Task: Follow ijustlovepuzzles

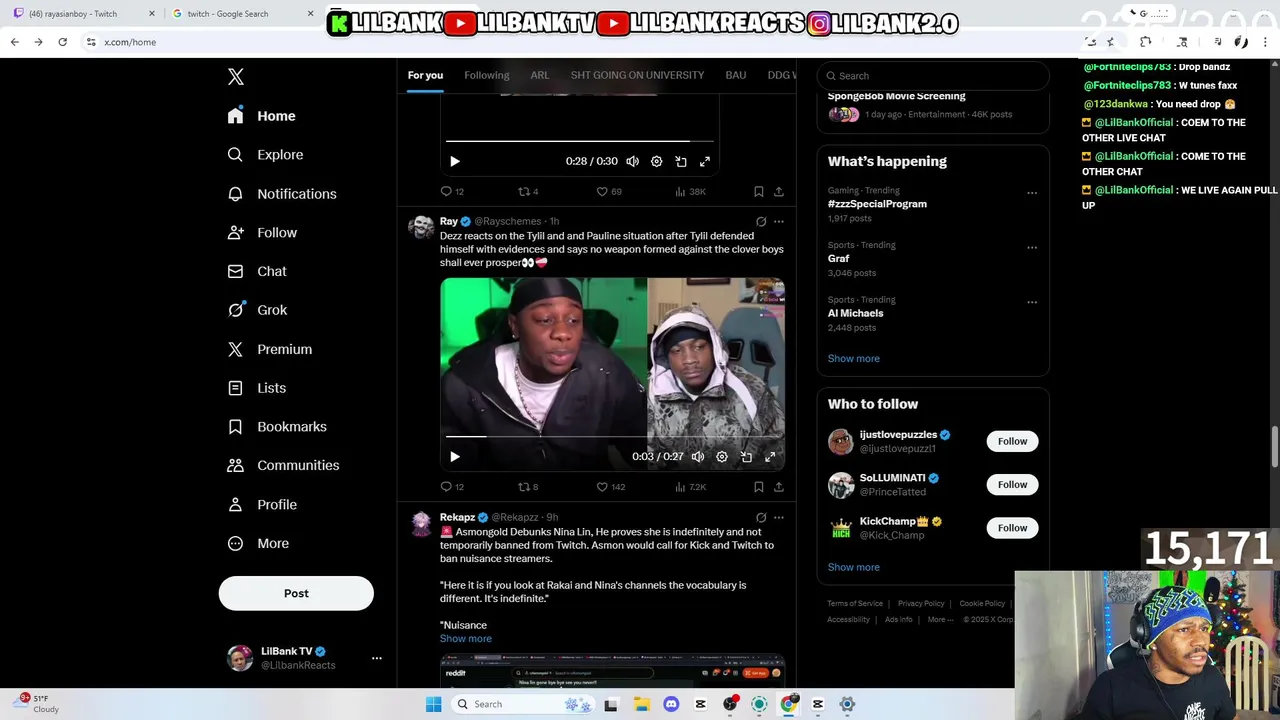Action: coord(1012,441)
